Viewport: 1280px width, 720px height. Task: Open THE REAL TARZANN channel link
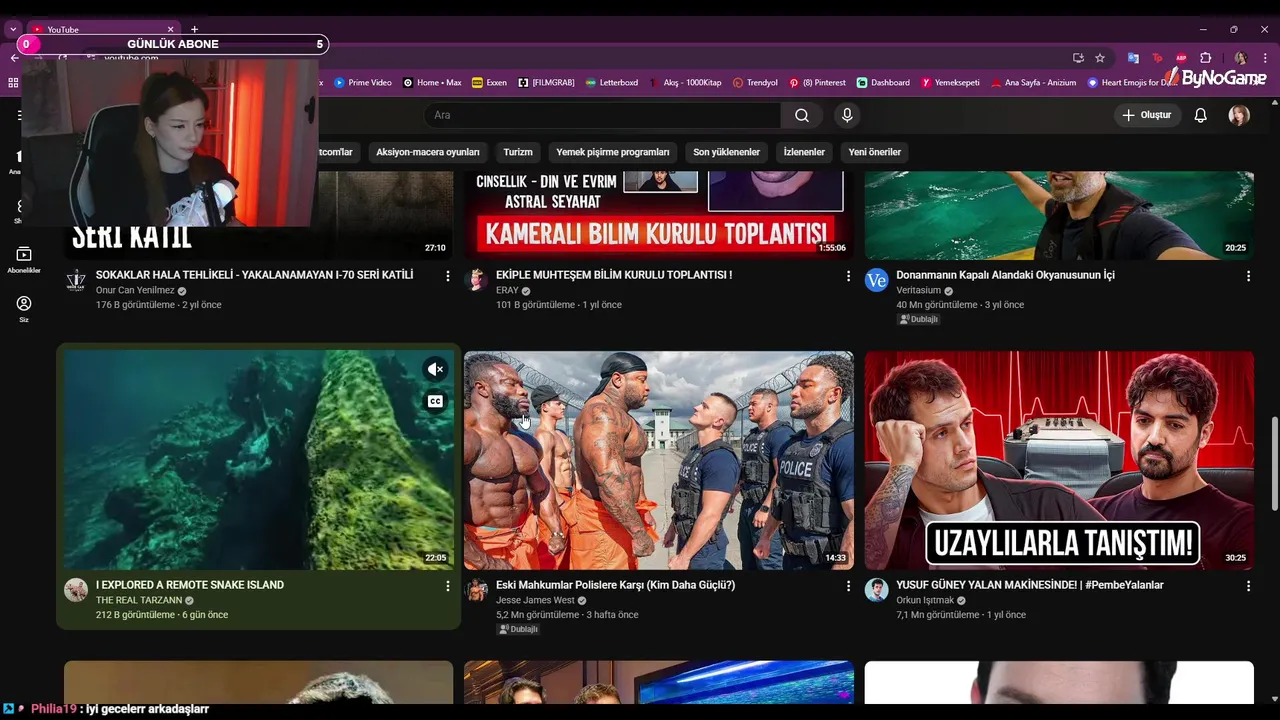coord(139,600)
